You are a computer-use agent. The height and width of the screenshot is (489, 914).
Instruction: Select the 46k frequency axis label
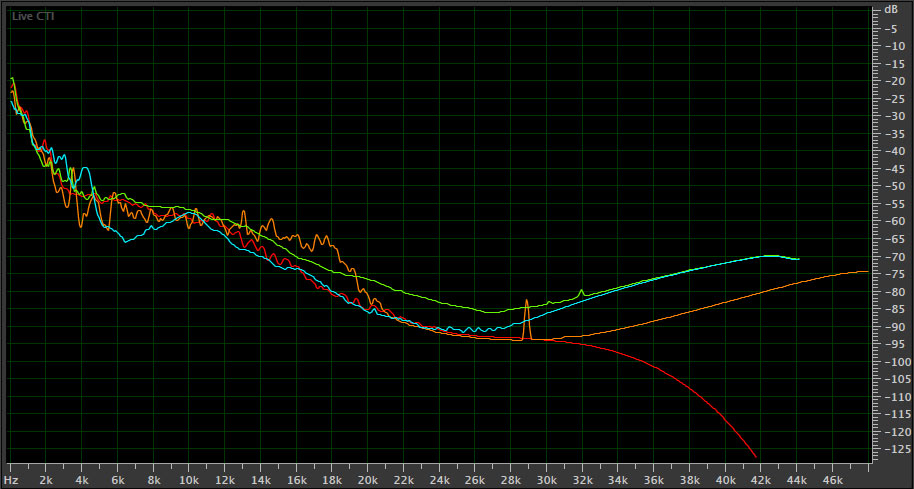(832, 481)
